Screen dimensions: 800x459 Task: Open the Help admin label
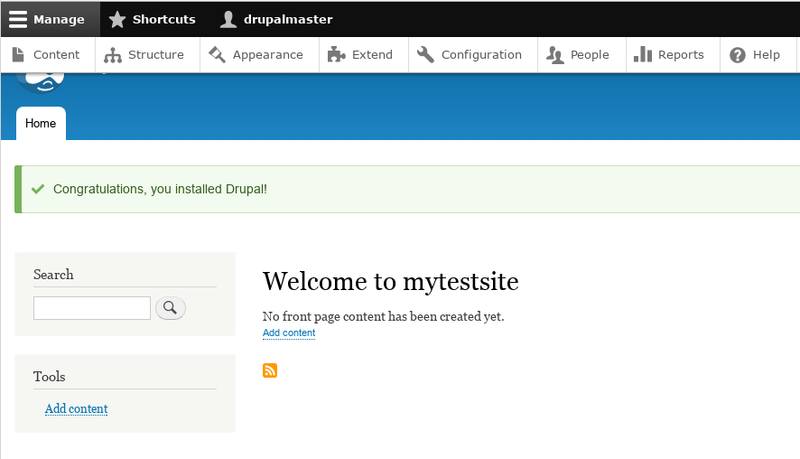pos(766,55)
